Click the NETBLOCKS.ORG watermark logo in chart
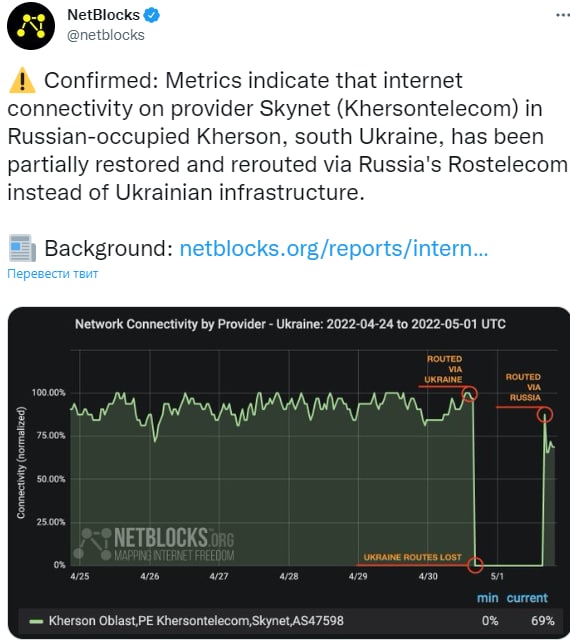Image resolution: width=570 pixels, height=641 pixels. point(153,544)
